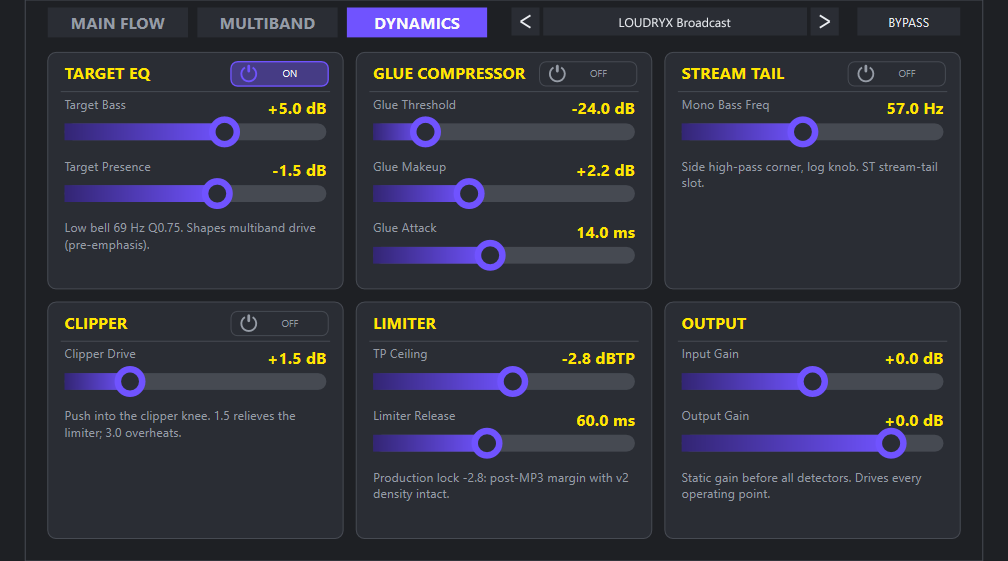
Task: Click the Limiter Release slider handle
Action: [487, 443]
